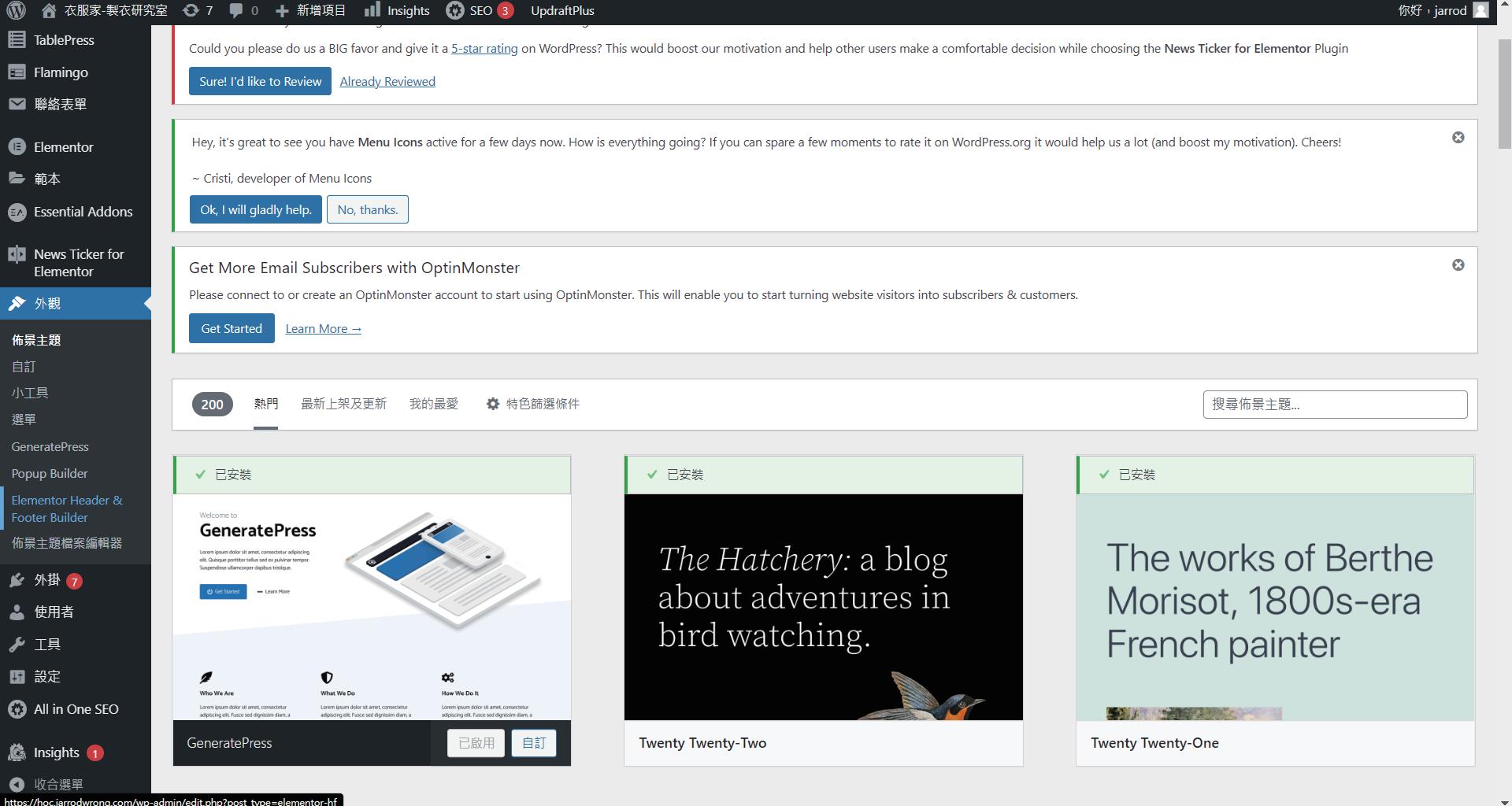Screen dimensions: 1512x806
Task: Switch to the 我的最愛 tab
Action: [433, 404]
